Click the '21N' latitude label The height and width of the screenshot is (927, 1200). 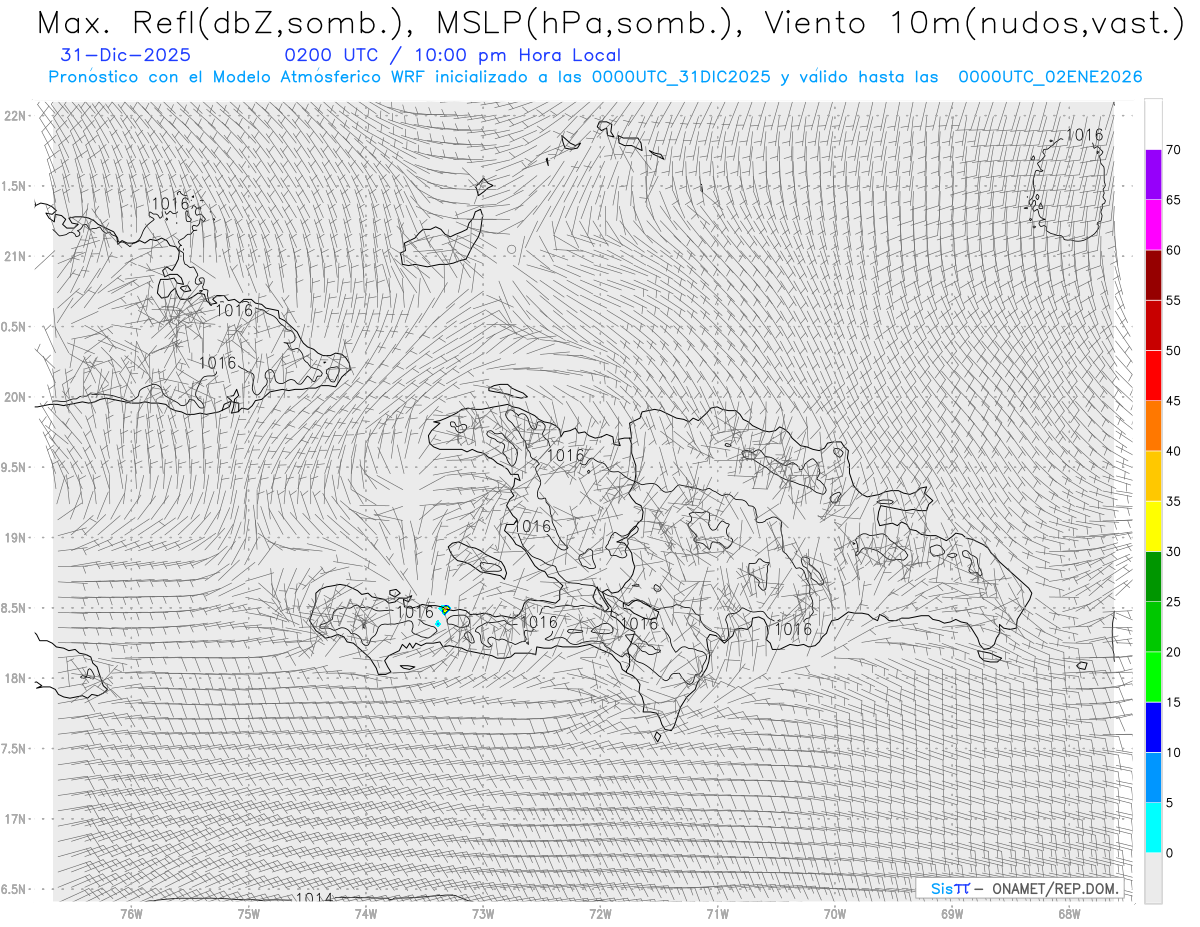(15, 256)
